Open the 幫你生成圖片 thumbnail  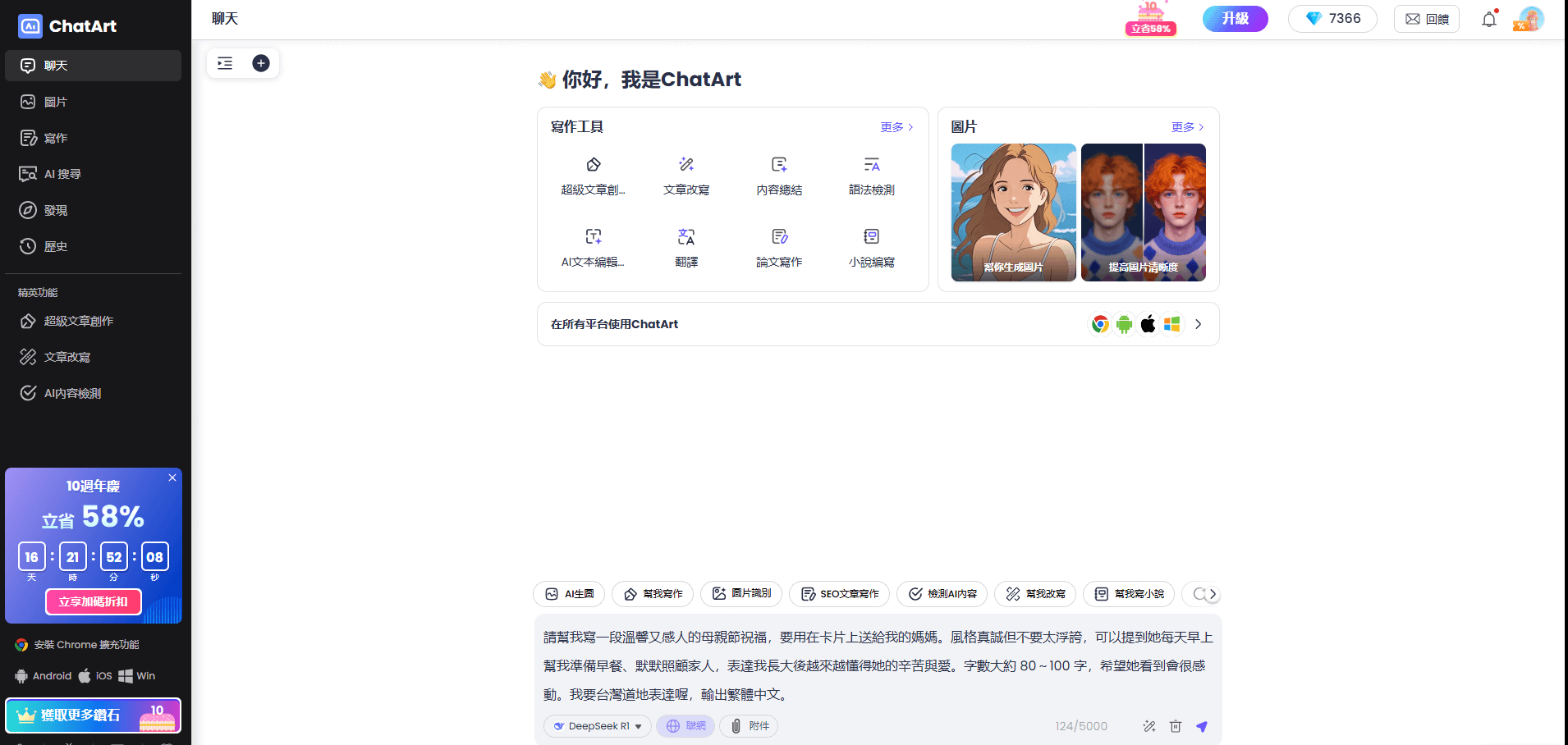(x=1014, y=213)
